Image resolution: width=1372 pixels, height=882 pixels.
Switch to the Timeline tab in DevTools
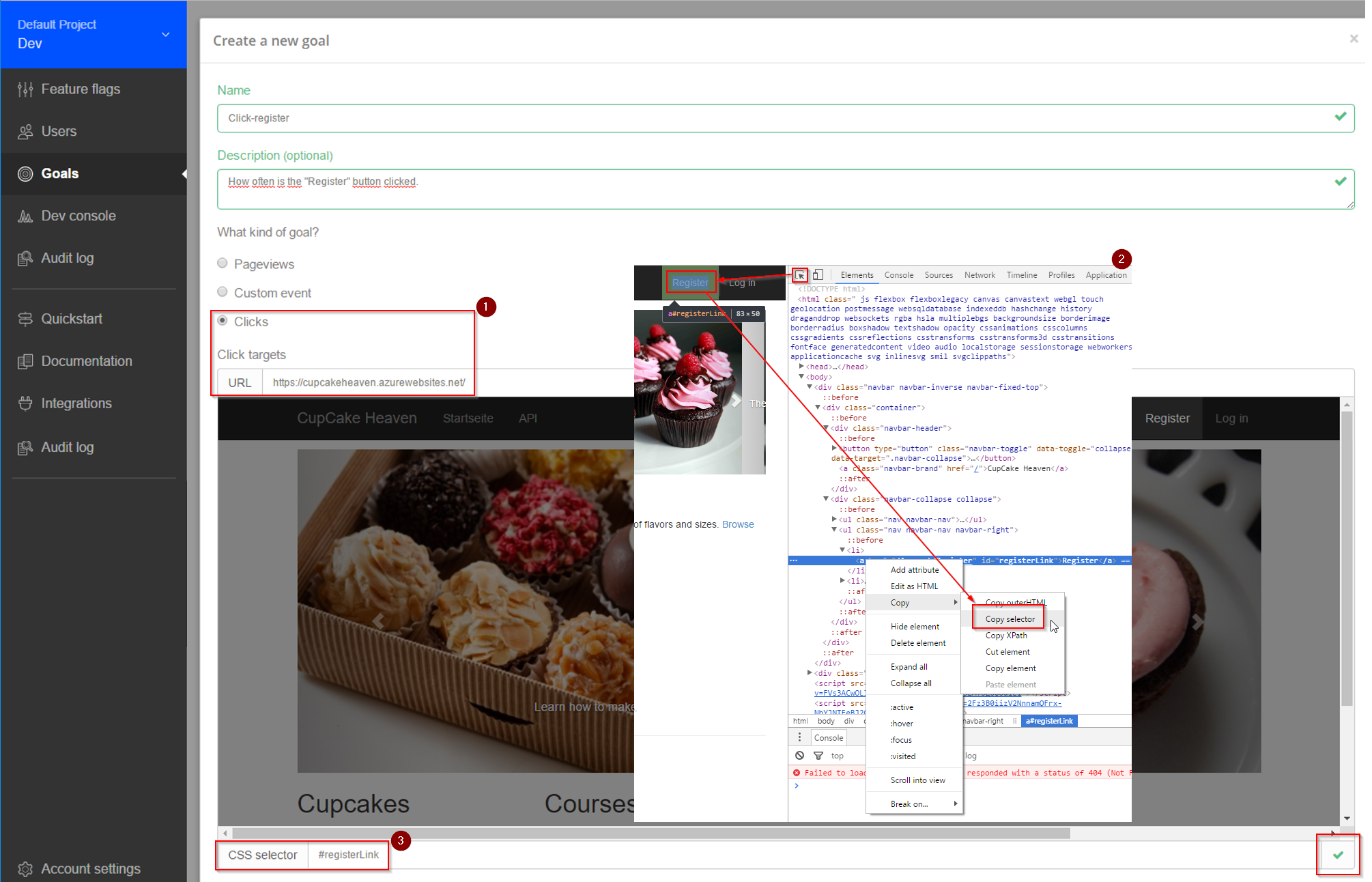[x=1022, y=275]
